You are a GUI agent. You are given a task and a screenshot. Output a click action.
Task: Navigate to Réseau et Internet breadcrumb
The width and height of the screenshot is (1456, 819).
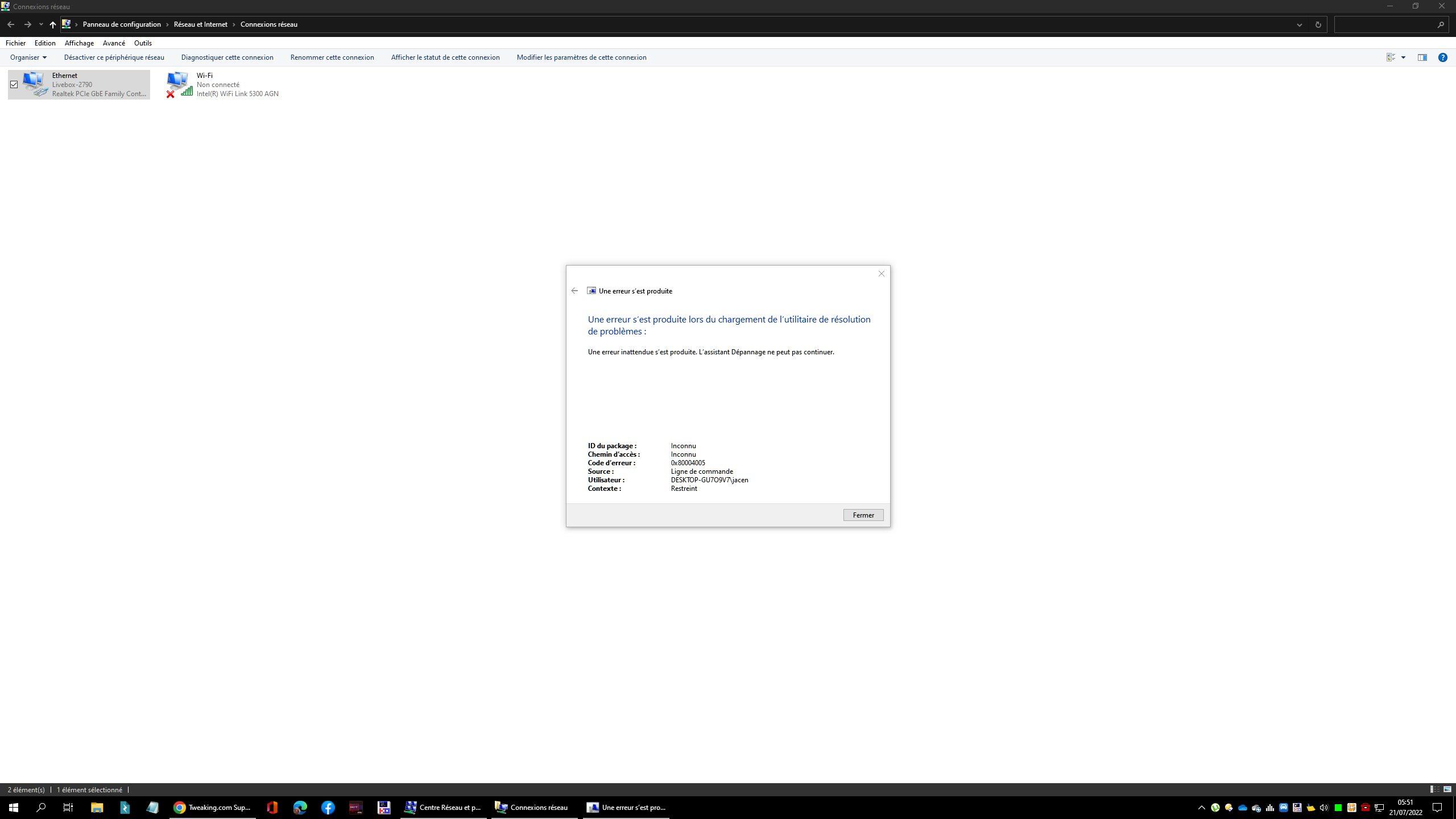[200, 24]
